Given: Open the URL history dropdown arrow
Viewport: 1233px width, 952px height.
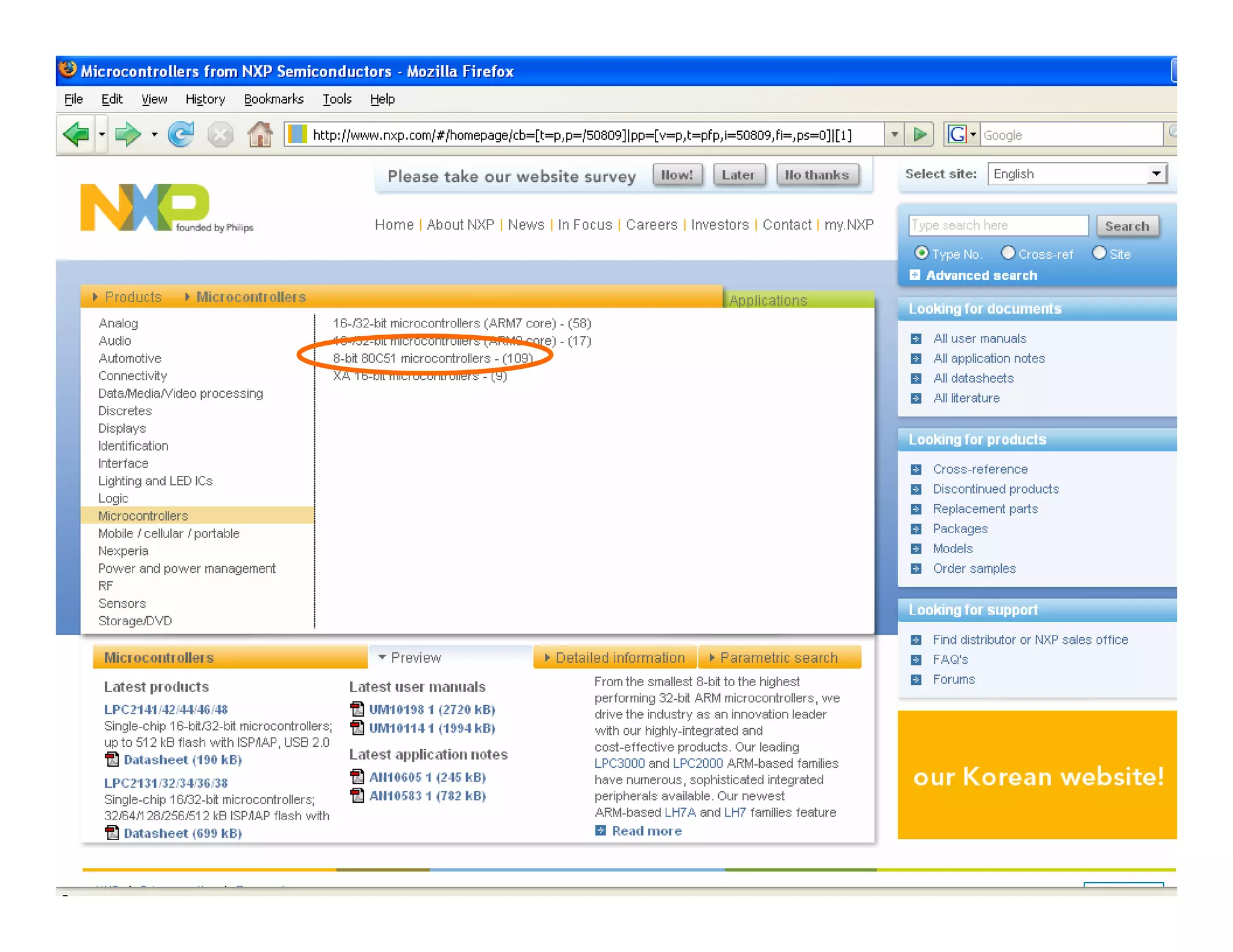Looking at the screenshot, I should [894, 134].
